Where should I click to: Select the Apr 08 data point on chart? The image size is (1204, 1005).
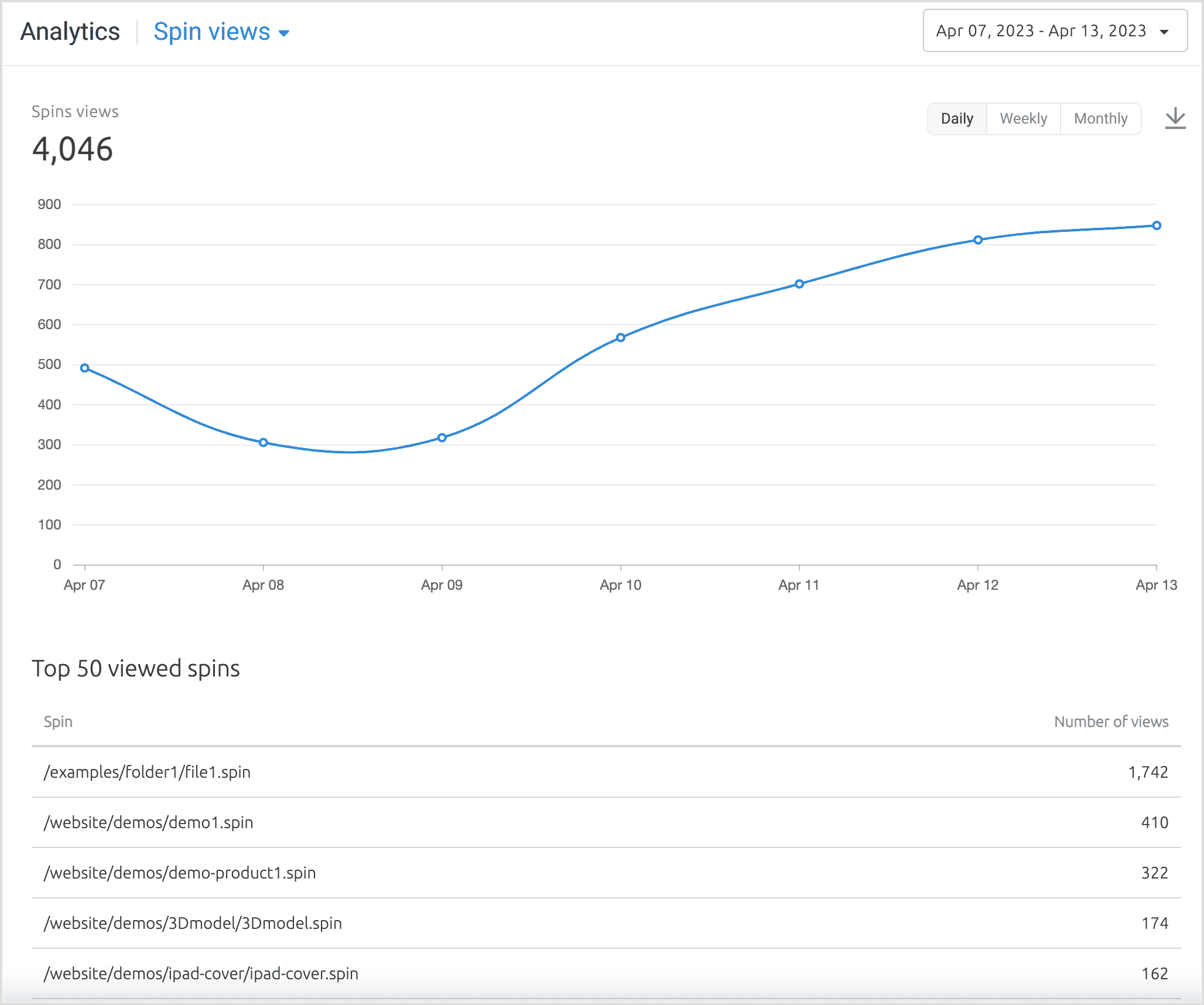pos(264,442)
